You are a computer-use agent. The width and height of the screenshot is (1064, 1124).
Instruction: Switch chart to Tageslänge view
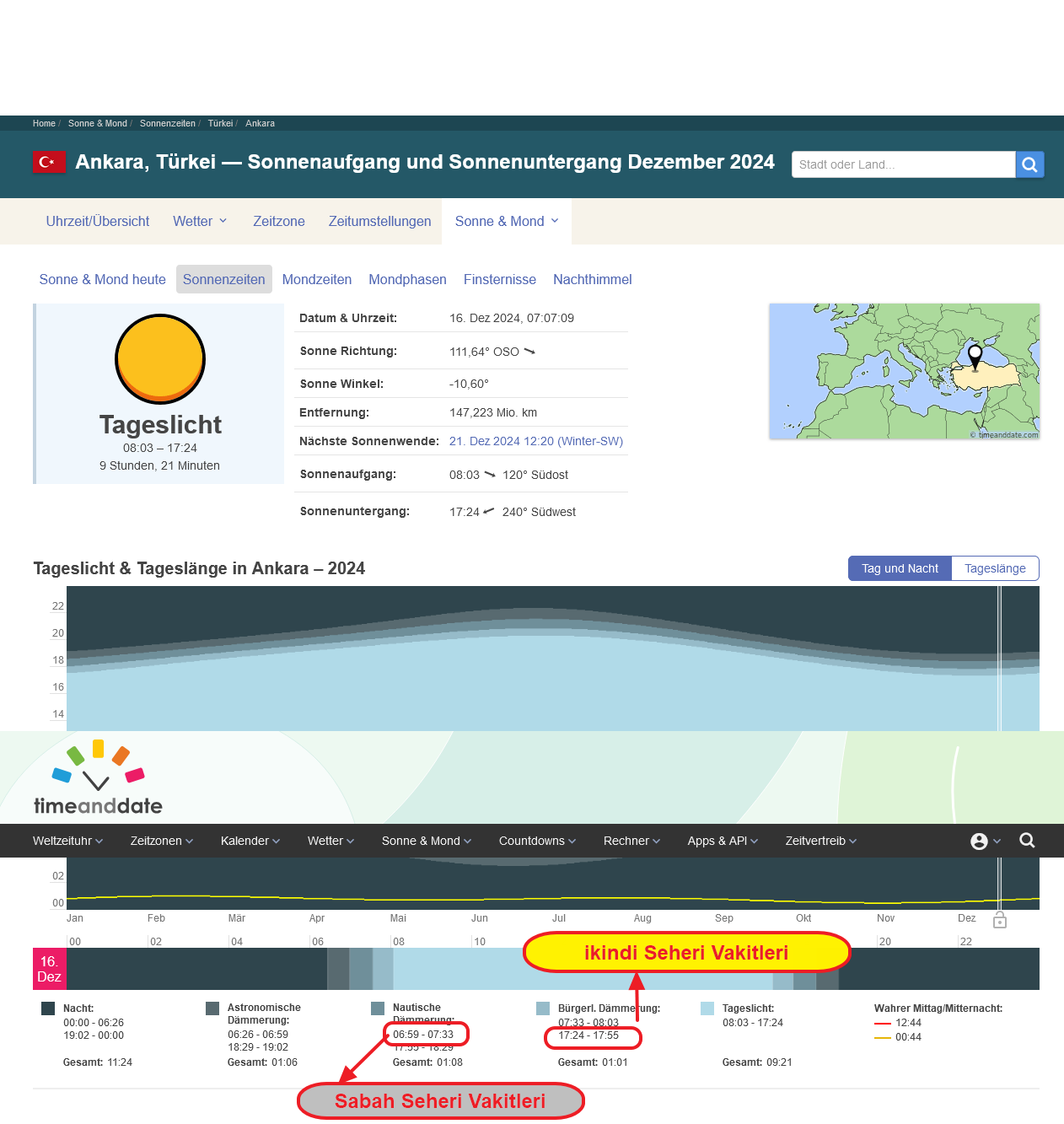coord(995,568)
